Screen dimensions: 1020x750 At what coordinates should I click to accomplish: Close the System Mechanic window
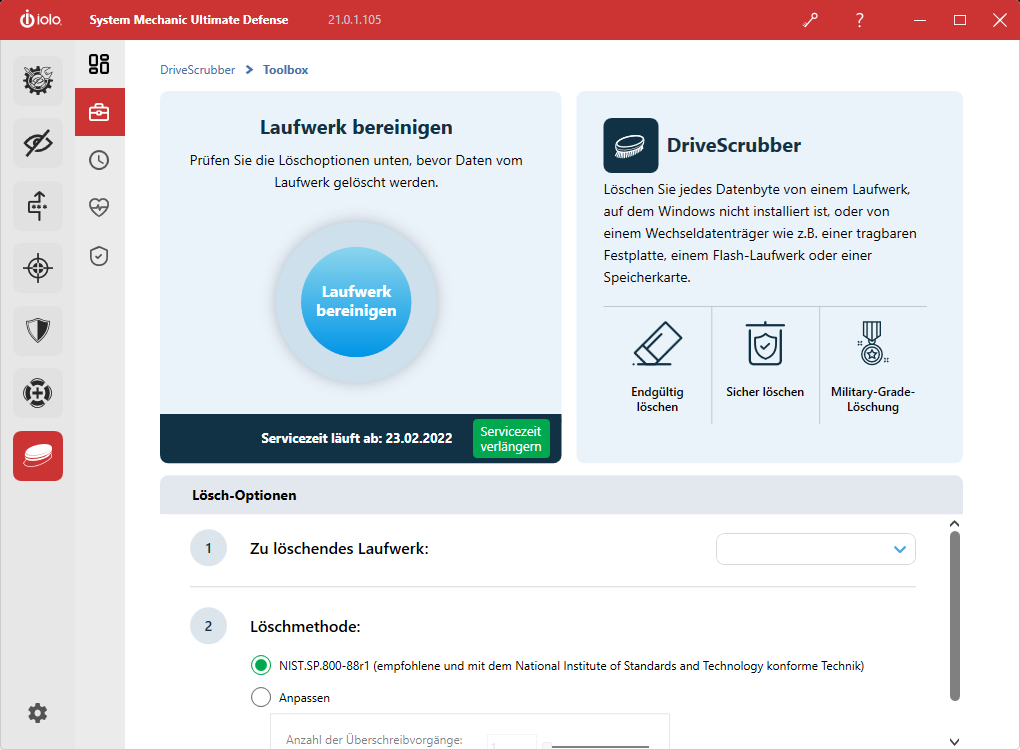click(x=1000, y=20)
